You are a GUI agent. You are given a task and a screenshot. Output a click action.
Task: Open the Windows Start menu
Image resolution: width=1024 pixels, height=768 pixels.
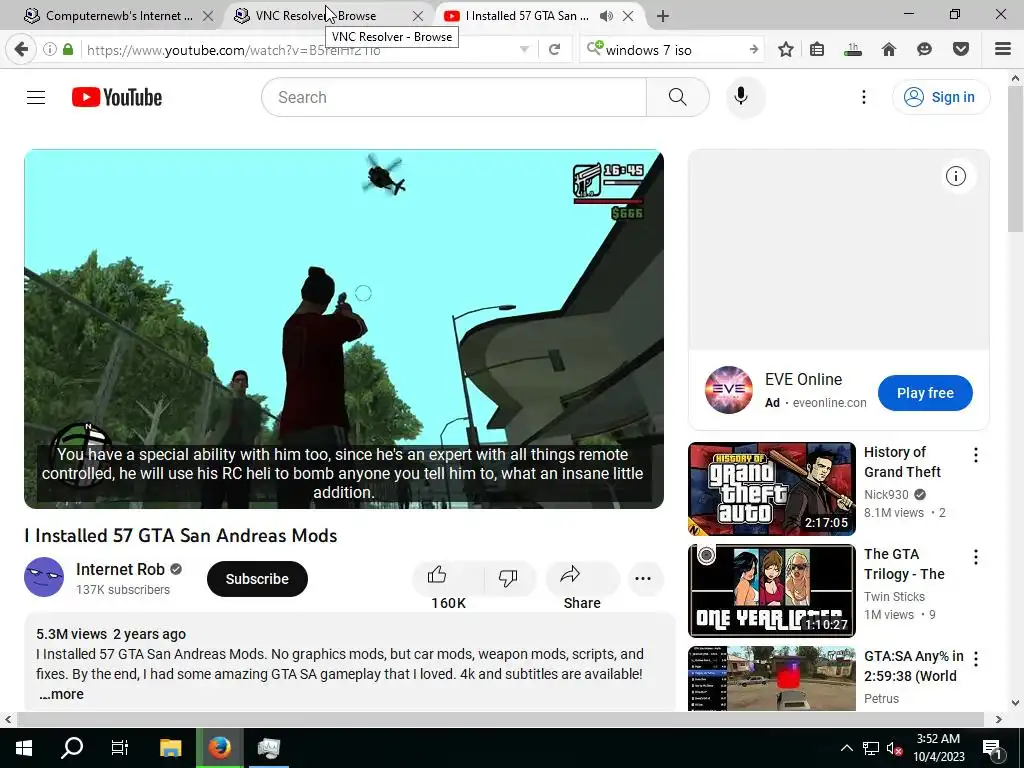[x=24, y=748]
